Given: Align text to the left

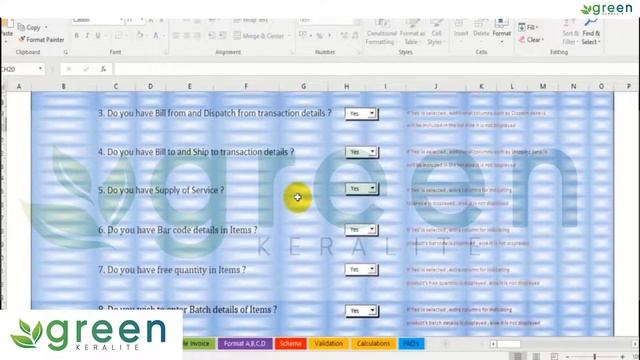Looking at the screenshot, I should [176, 36].
